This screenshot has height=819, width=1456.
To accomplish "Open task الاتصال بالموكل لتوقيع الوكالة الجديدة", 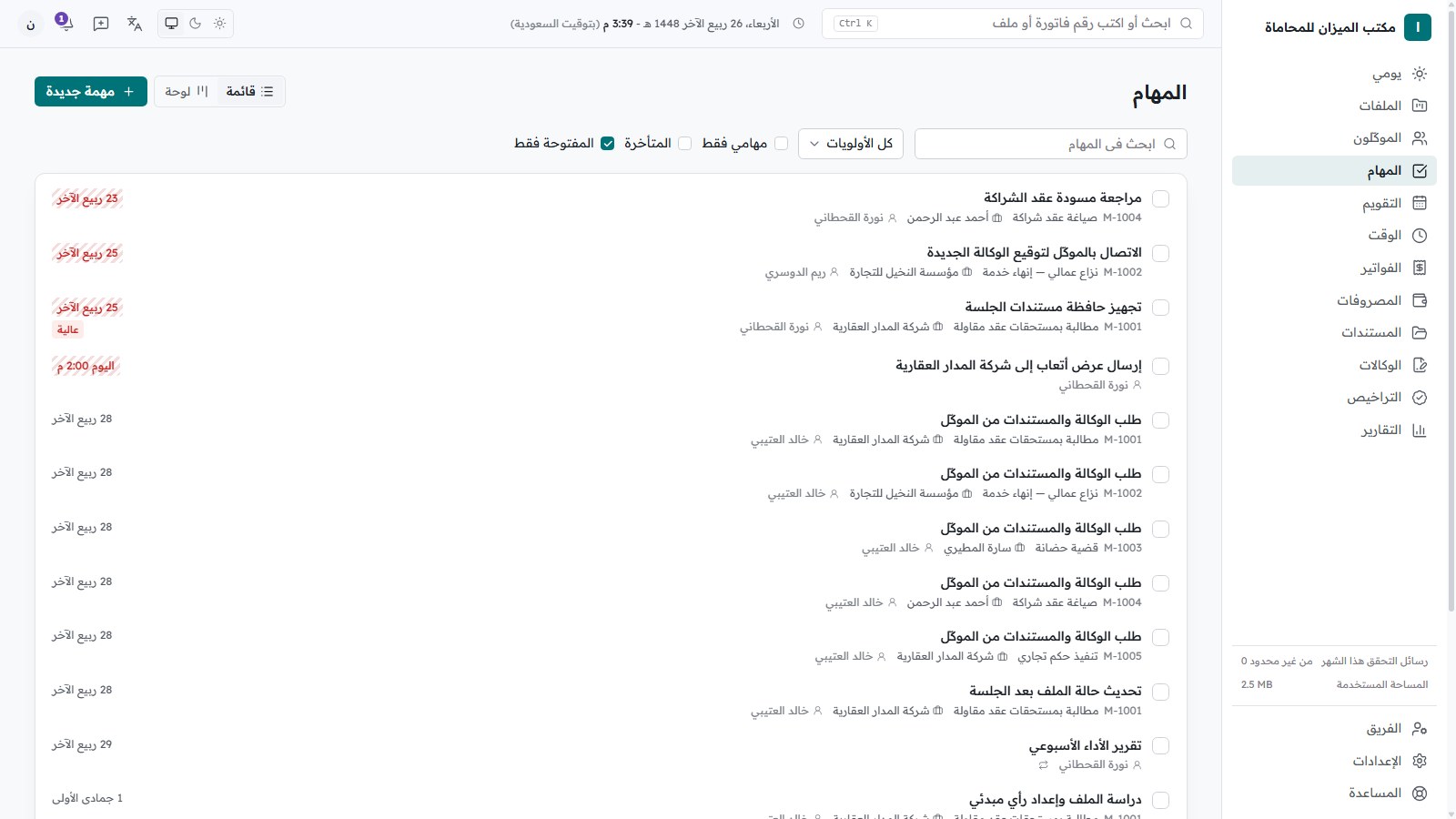I will click(1034, 252).
